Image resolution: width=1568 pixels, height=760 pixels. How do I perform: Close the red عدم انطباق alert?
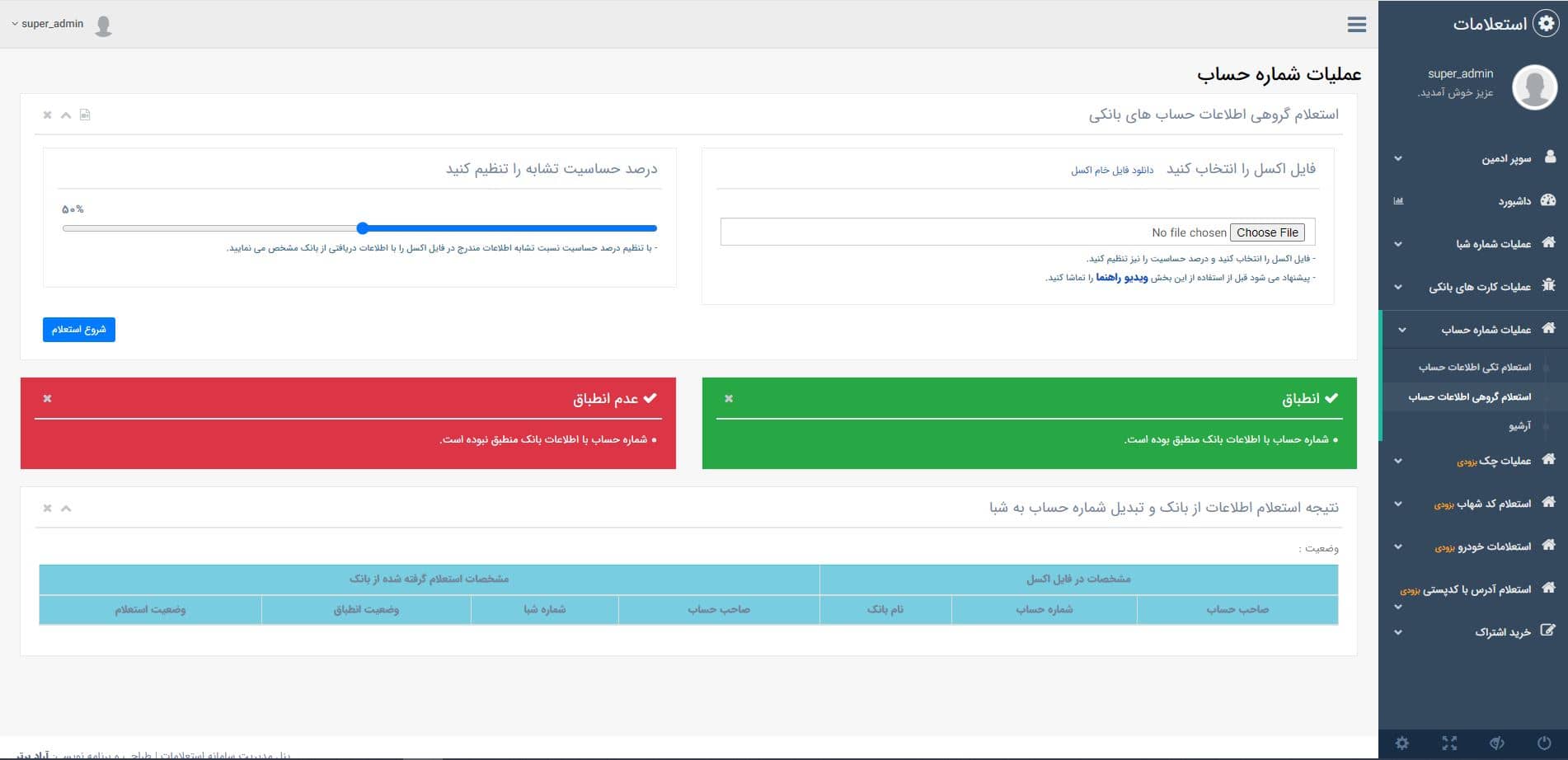47,398
